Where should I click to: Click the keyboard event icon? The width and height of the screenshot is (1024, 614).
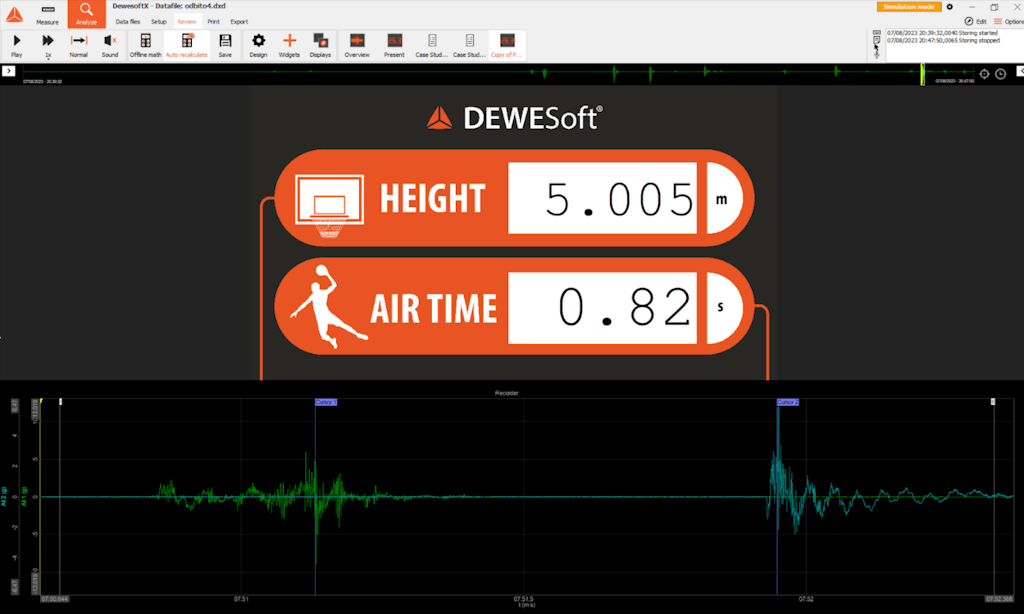click(876, 32)
